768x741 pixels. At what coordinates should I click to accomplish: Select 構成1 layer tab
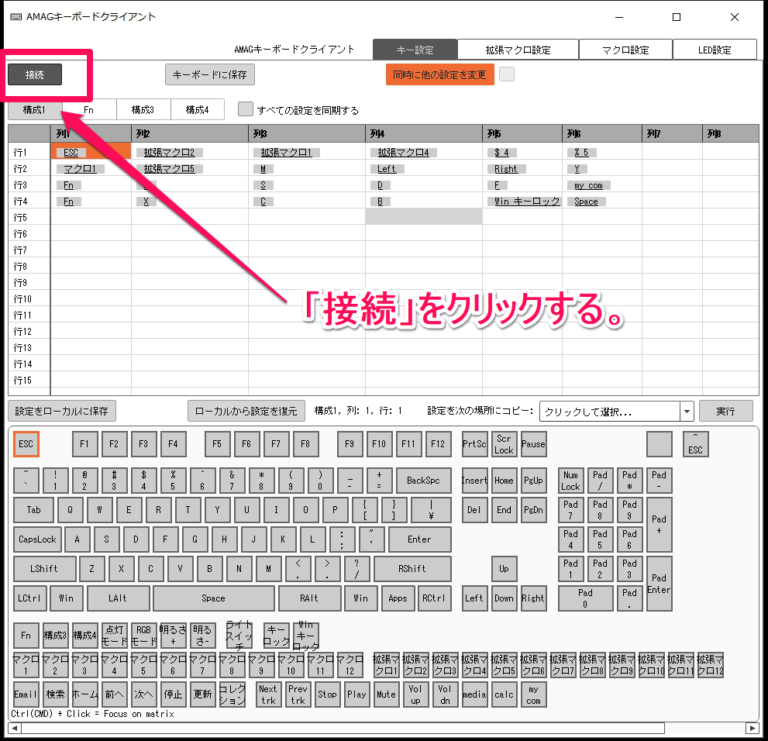click(35, 110)
